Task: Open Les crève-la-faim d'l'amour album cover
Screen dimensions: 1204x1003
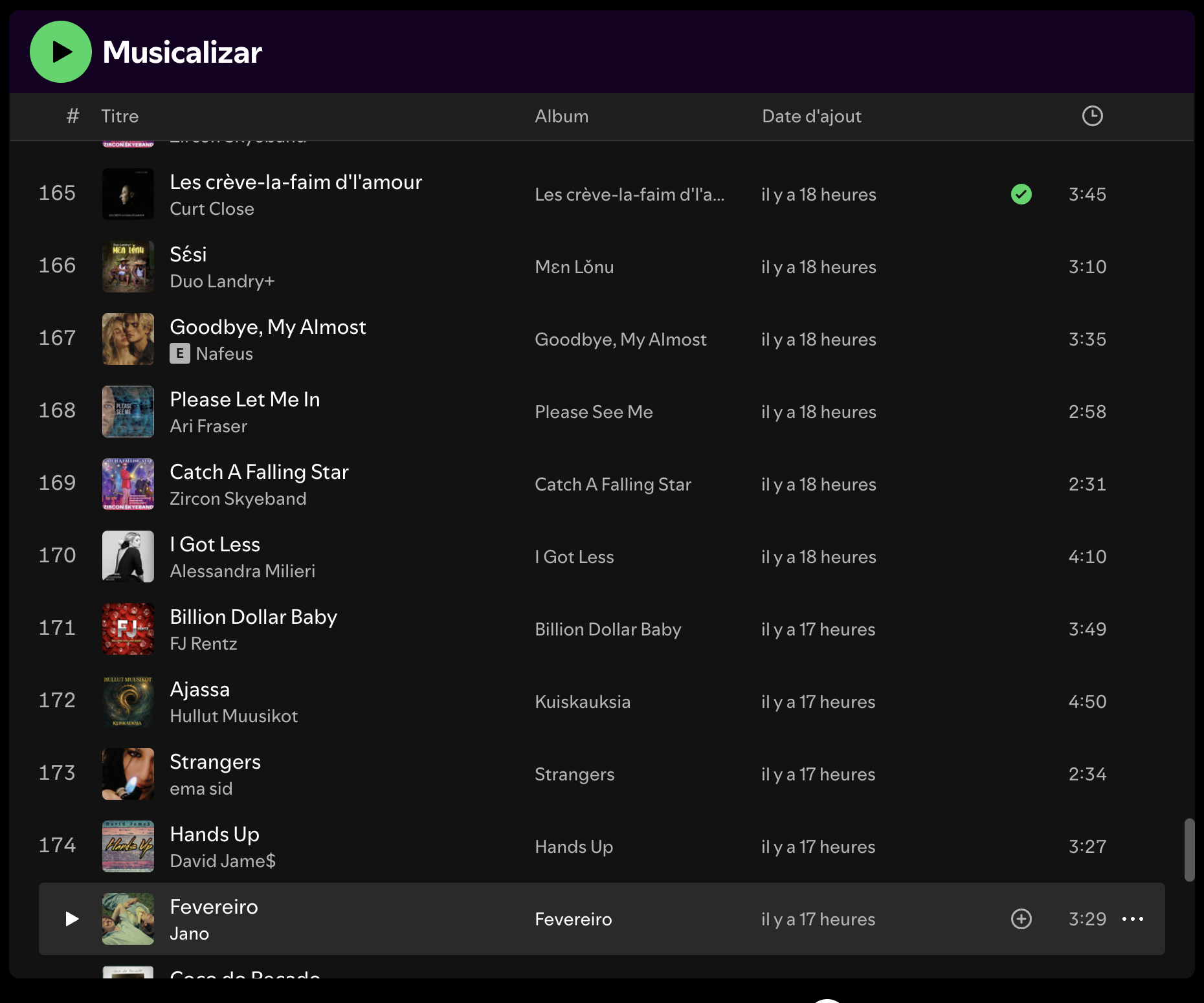Action: click(x=128, y=194)
